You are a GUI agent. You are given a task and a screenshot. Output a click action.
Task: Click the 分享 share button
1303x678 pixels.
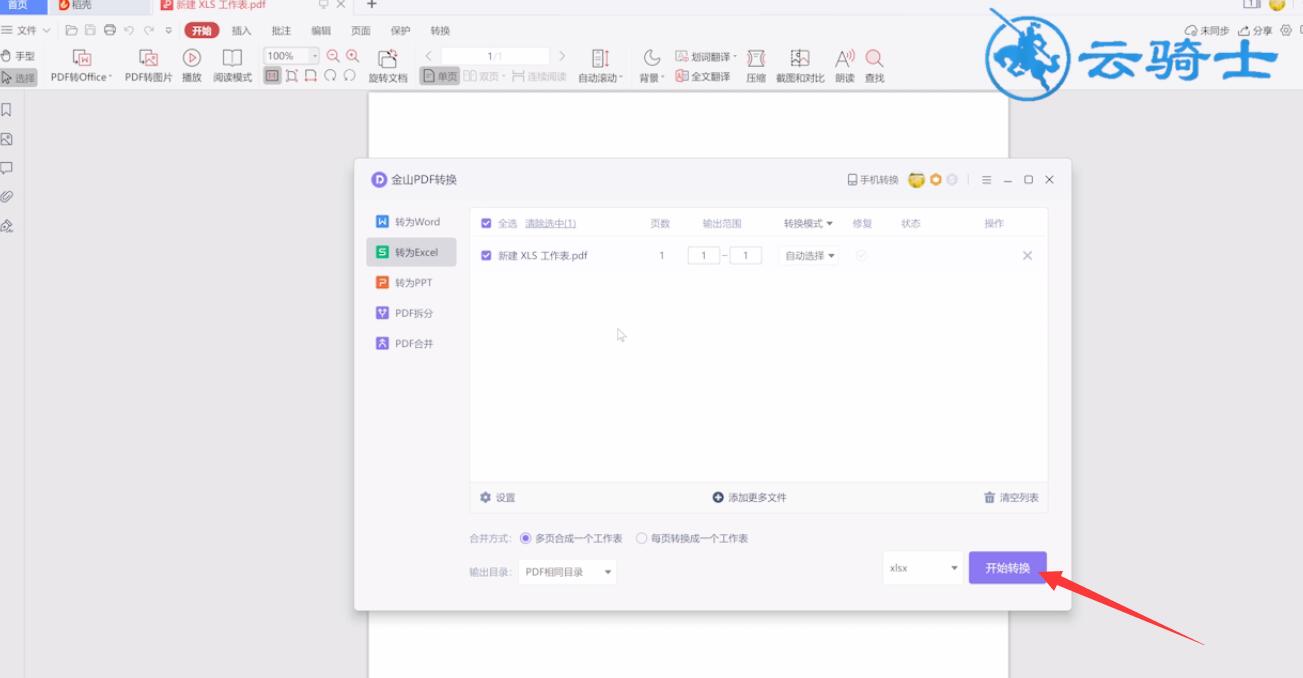pos(1255,31)
